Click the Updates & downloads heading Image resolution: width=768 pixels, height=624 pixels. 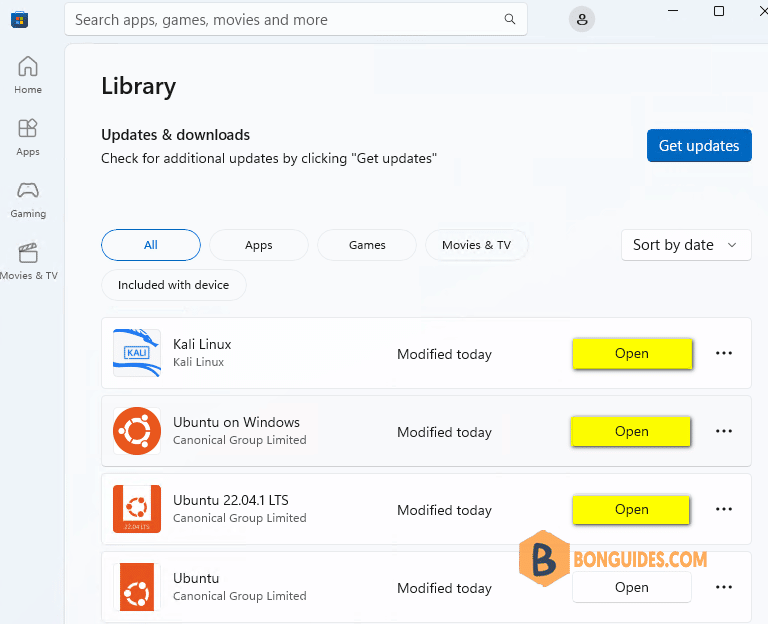[175, 135]
